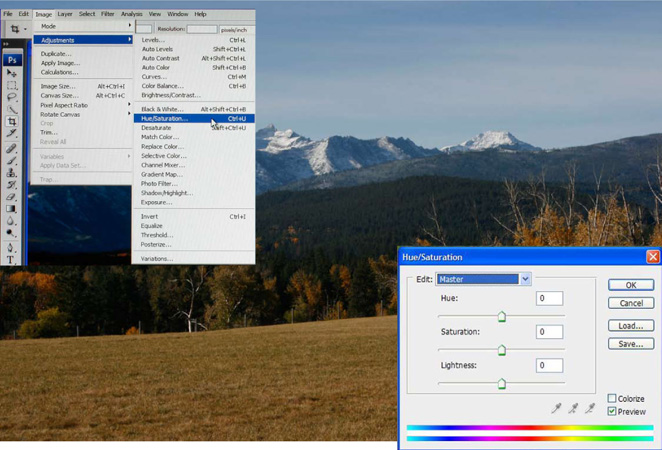This screenshot has width=662, height=450.
Task: Click the Hue slider handle
Action: 502,317
